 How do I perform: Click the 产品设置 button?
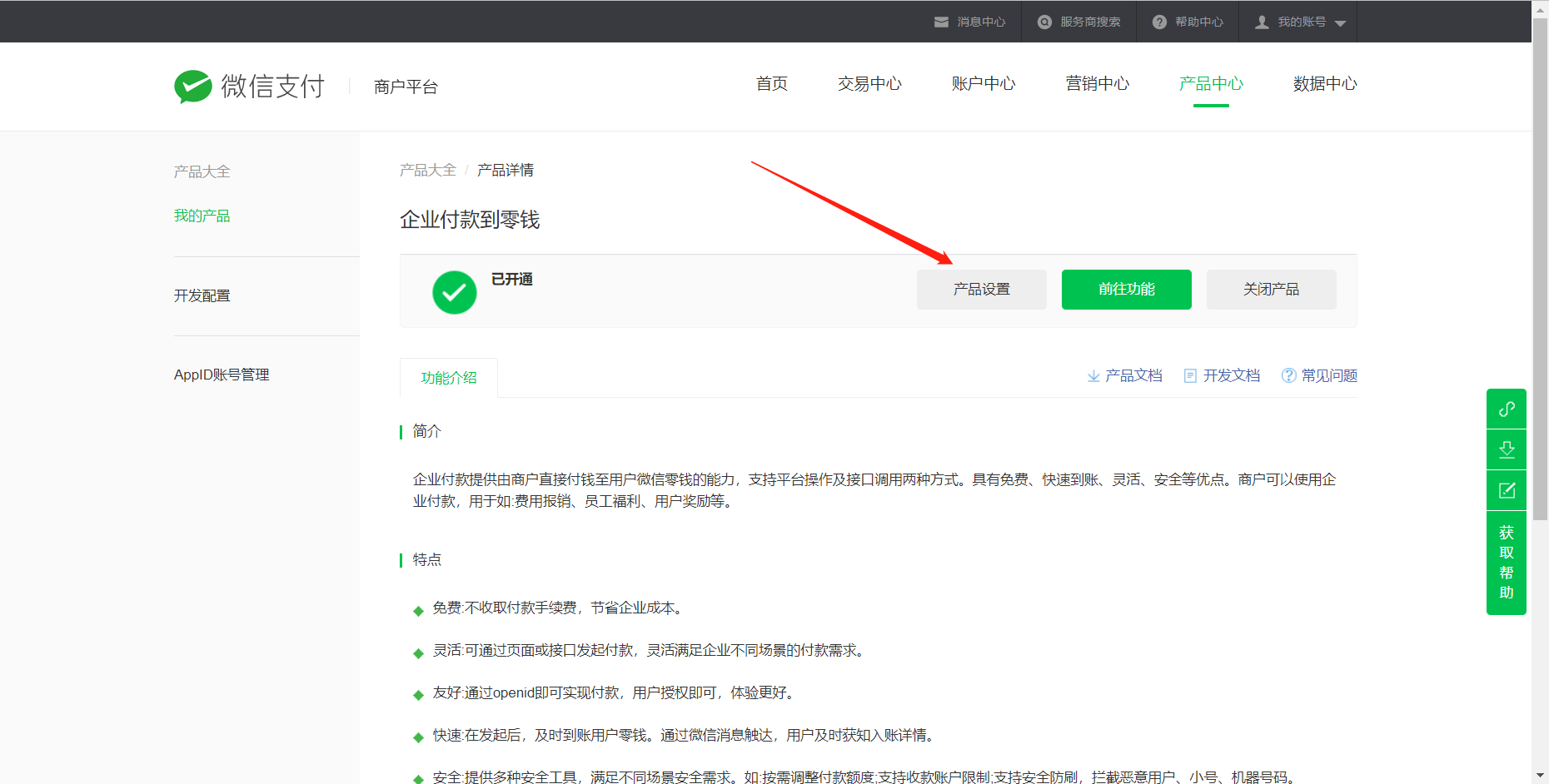point(982,290)
